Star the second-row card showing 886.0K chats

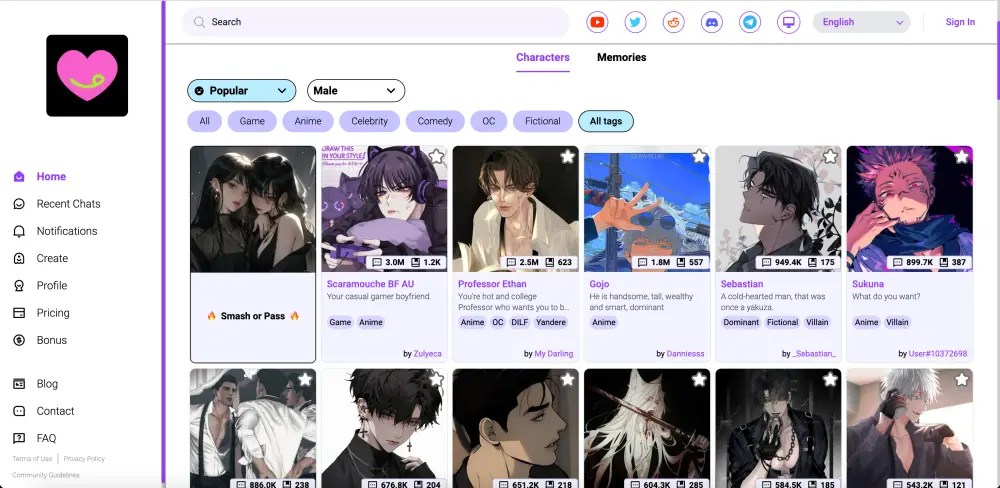305,380
